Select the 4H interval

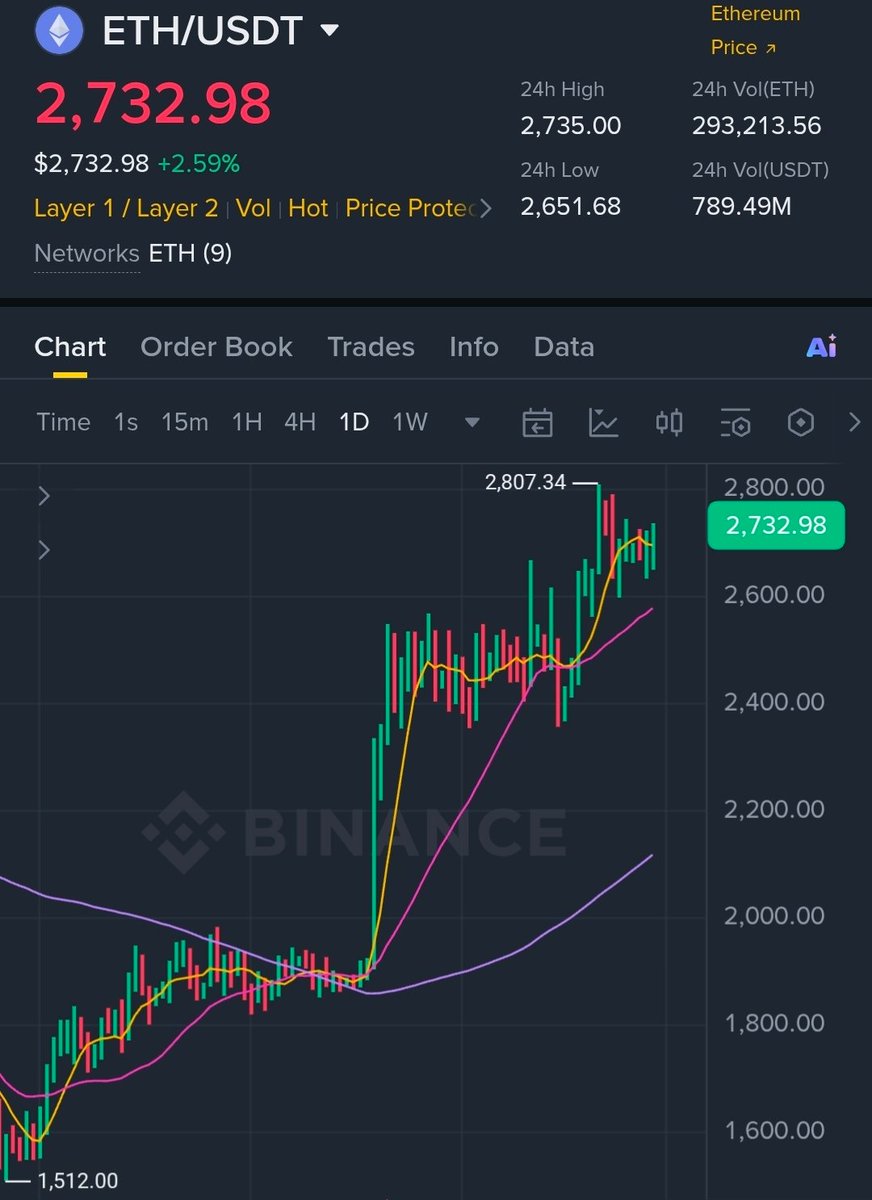[x=300, y=422]
